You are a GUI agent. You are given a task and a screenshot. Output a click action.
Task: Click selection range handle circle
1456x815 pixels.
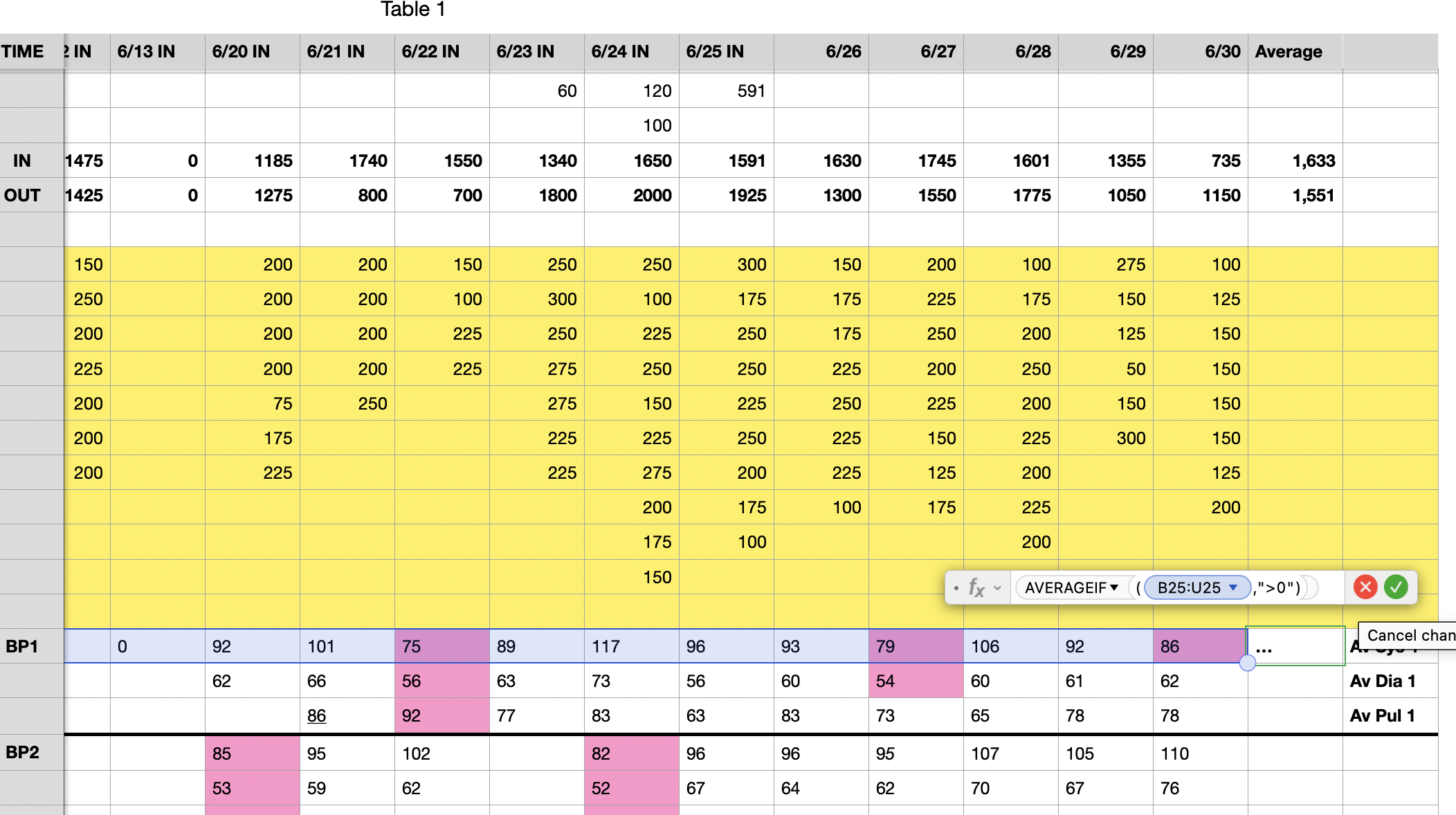1247,663
